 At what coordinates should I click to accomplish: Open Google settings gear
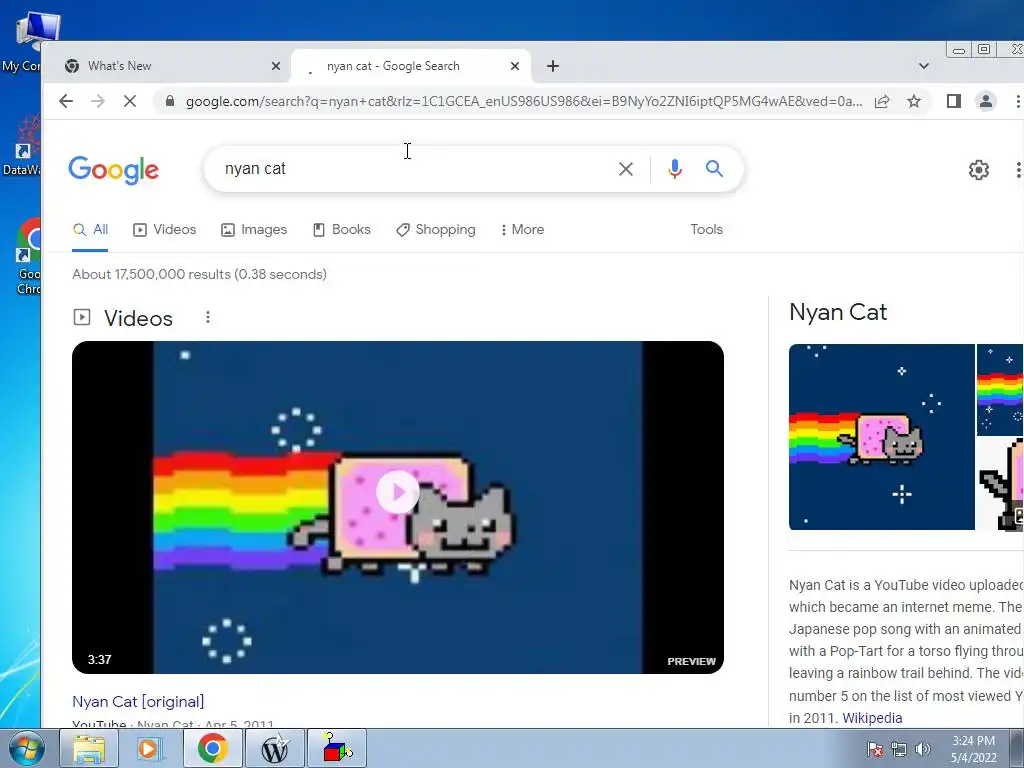(x=978, y=170)
